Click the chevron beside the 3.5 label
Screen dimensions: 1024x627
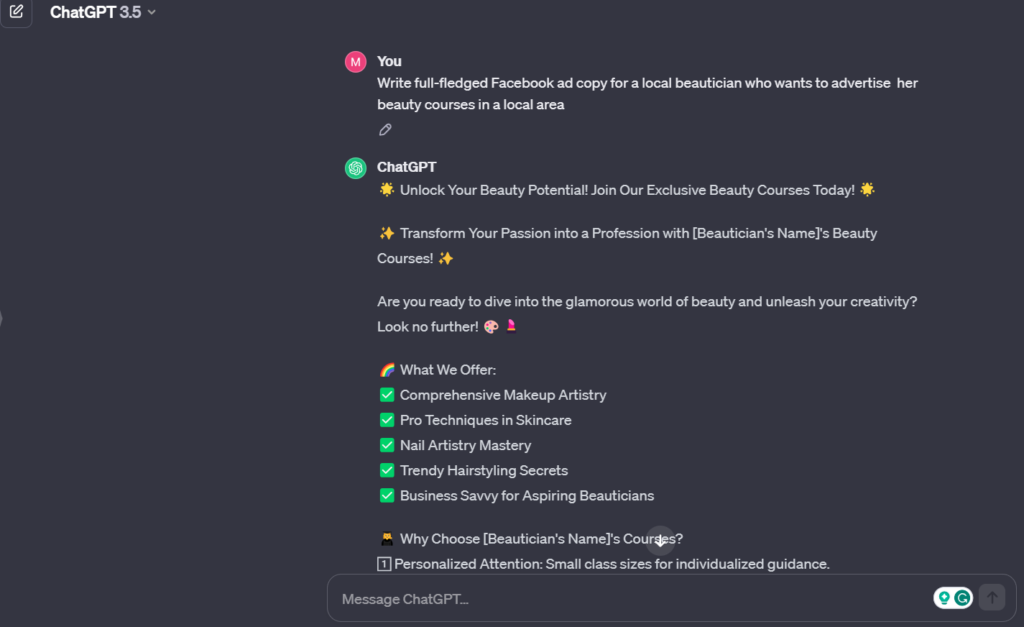(x=150, y=13)
